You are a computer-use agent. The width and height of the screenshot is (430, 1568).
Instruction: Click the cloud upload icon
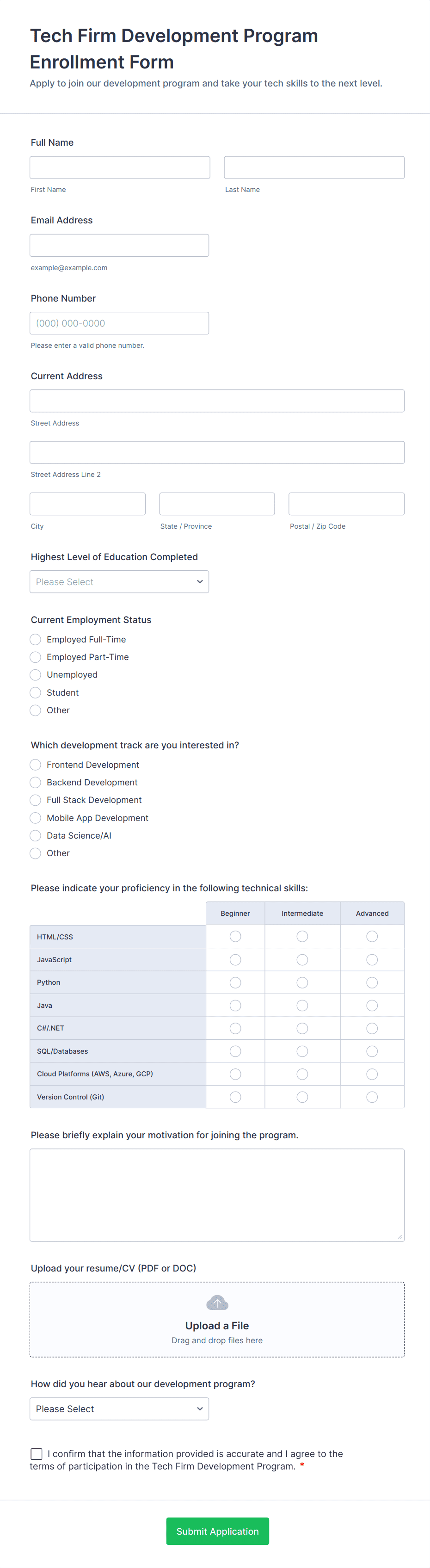coord(217,1303)
